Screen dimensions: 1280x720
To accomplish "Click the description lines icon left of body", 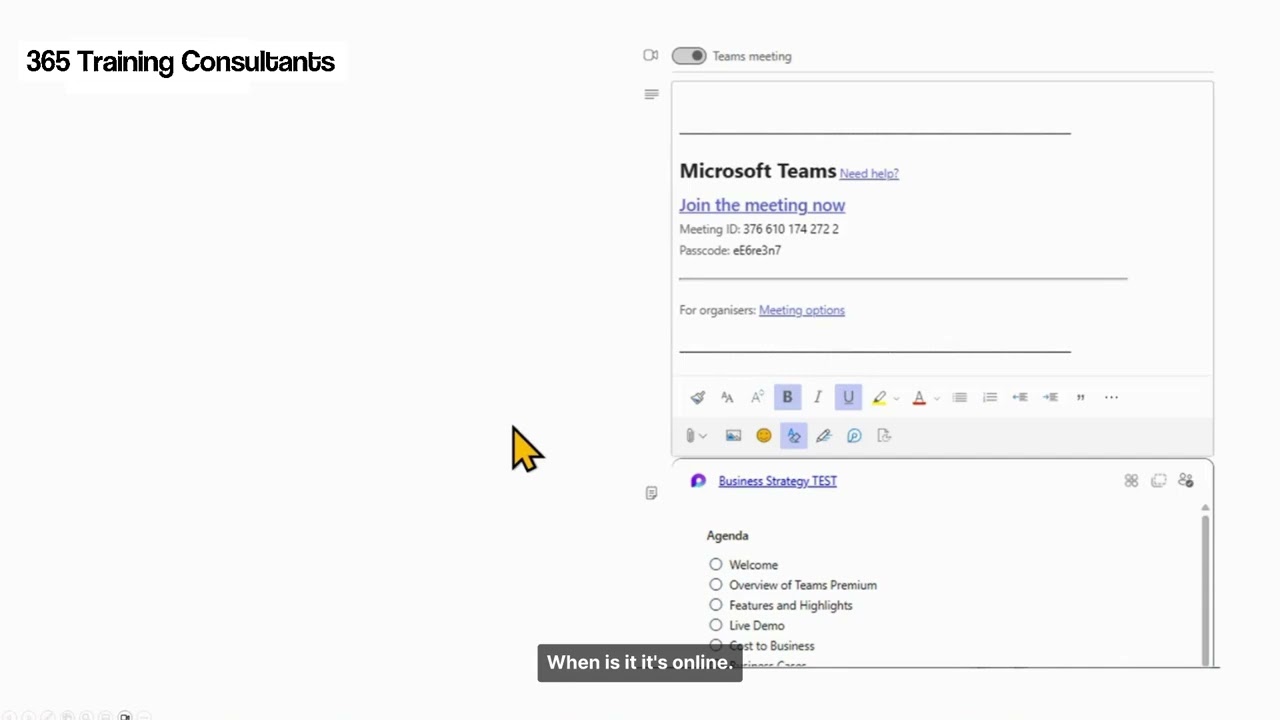I will tap(651, 94).
